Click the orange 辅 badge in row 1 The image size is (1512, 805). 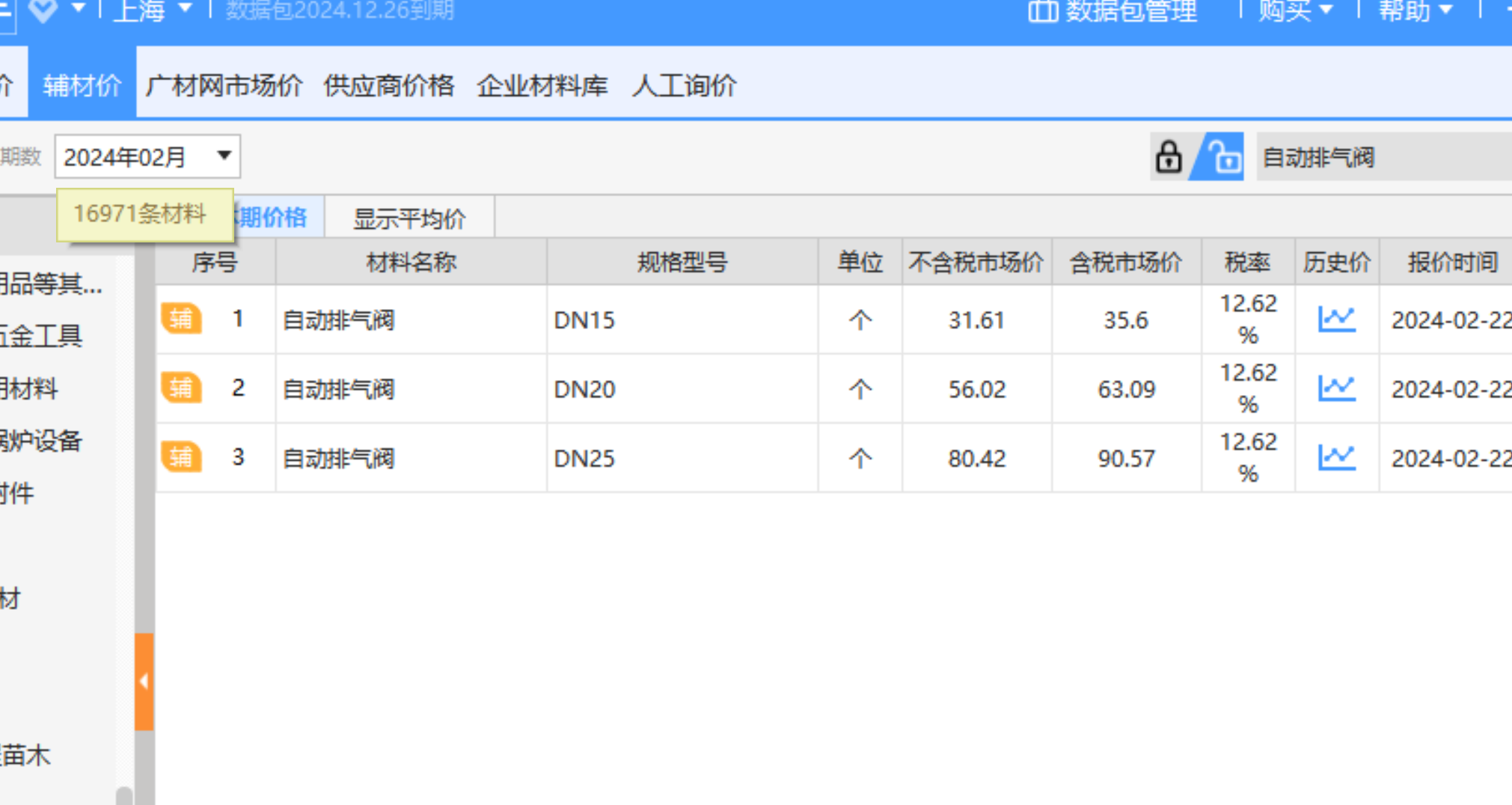coord(182,319)
